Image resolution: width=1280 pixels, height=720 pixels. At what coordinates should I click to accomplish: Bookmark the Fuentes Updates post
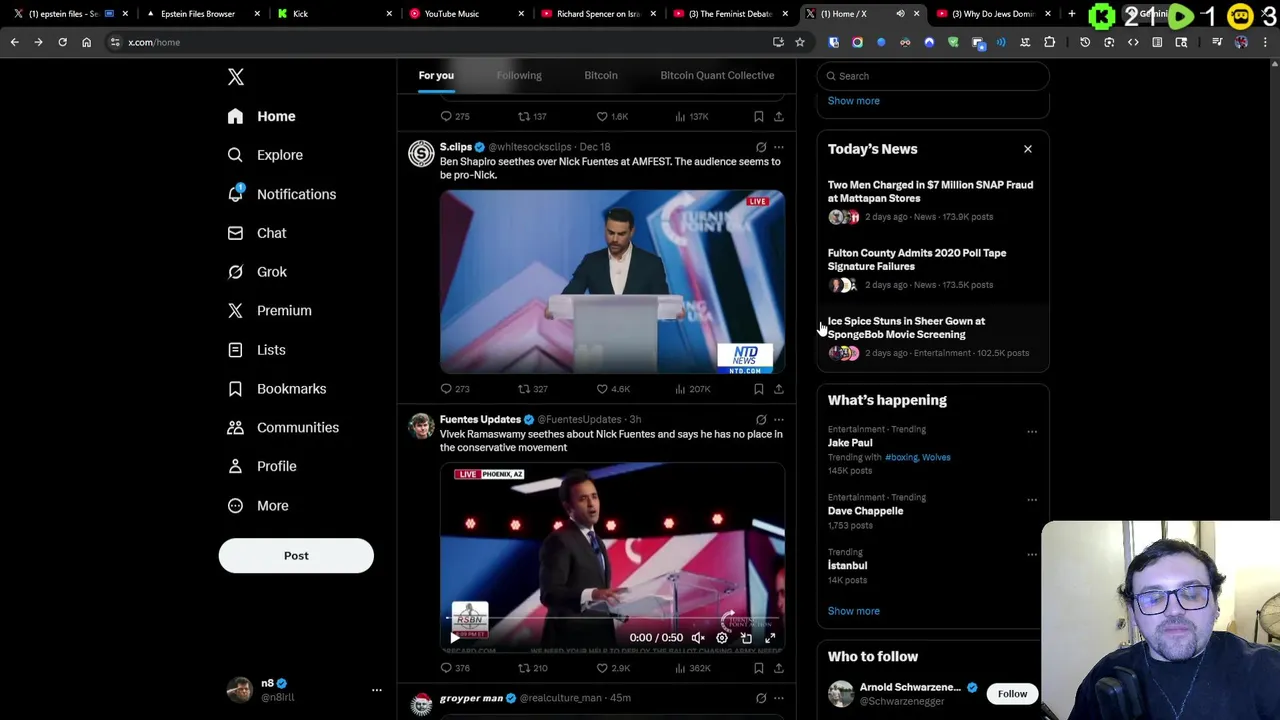pyautogui.click(x=759, y=668)
